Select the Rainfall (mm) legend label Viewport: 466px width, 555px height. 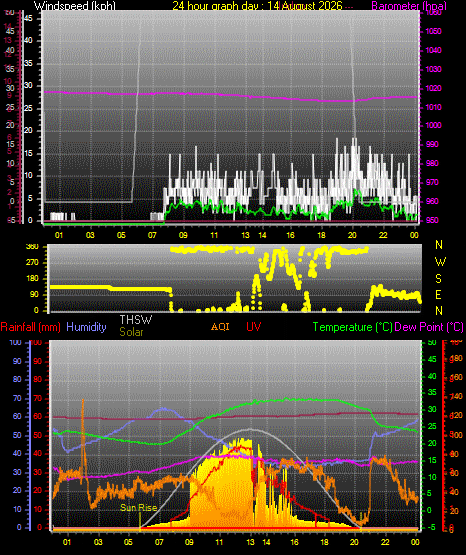click(x=30, y=327)
